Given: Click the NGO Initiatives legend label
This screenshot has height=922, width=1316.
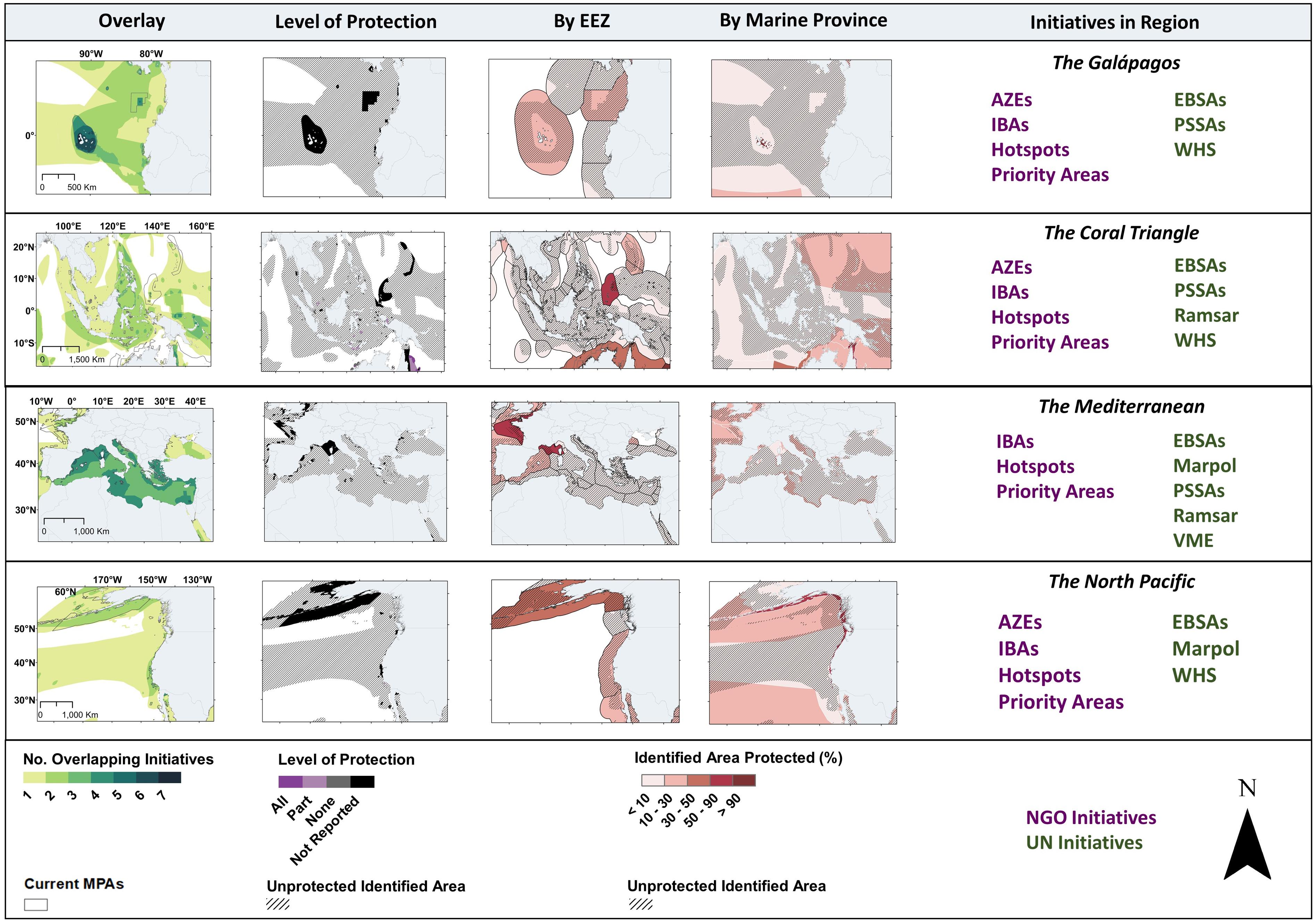Looking at the screenshot, I should click(x=1091, y=817).
